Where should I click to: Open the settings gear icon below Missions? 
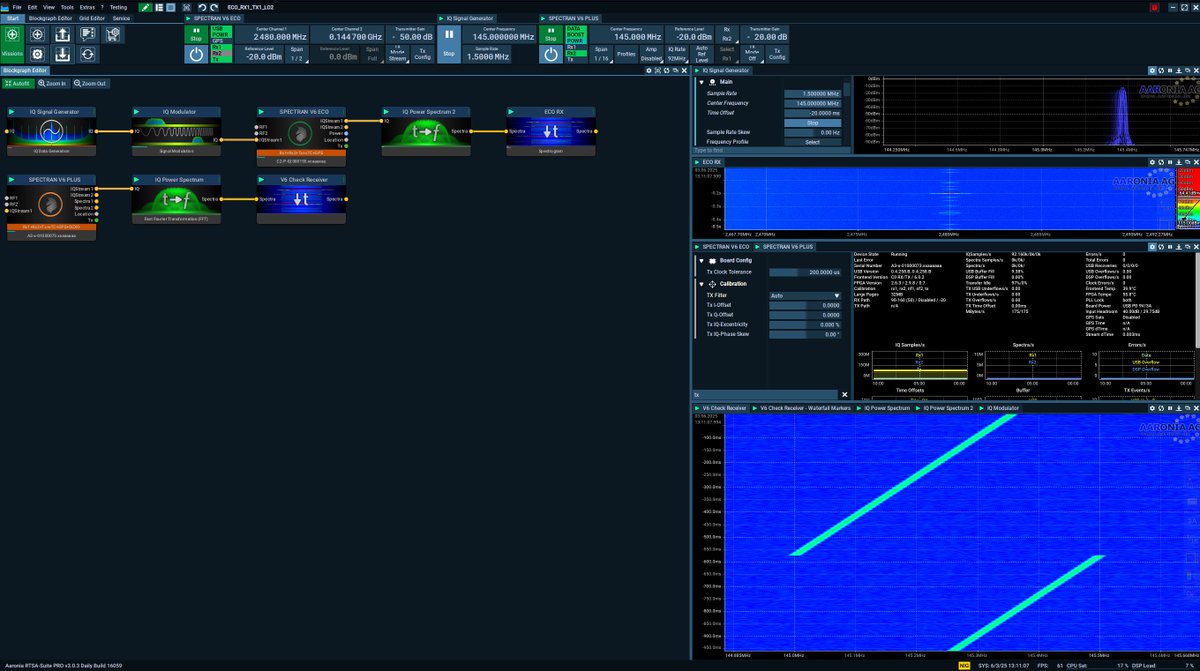pyautogui.click(x=38, y=54)
